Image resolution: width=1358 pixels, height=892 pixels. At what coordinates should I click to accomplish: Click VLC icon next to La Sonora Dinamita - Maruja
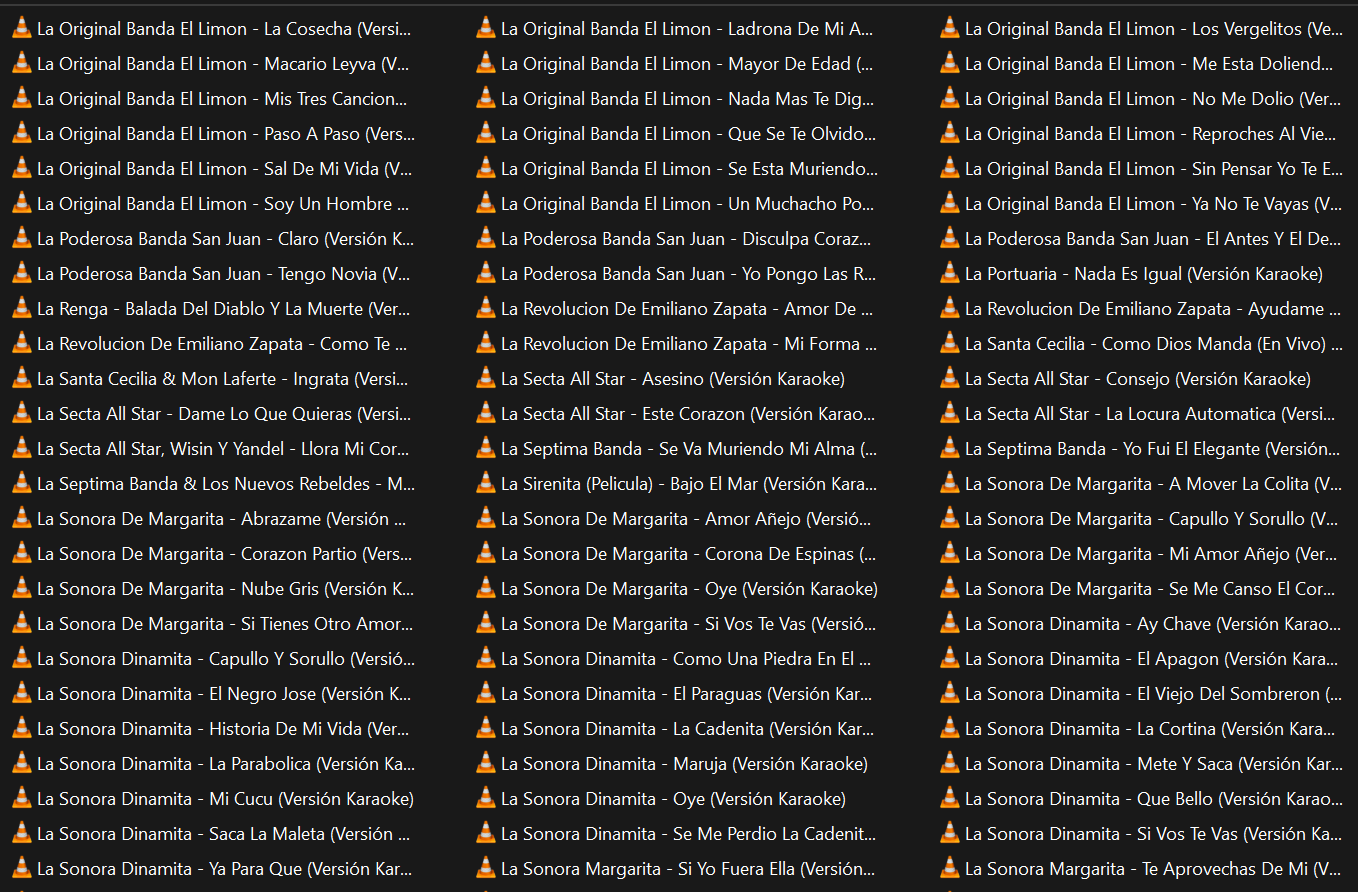pos(485,763)
